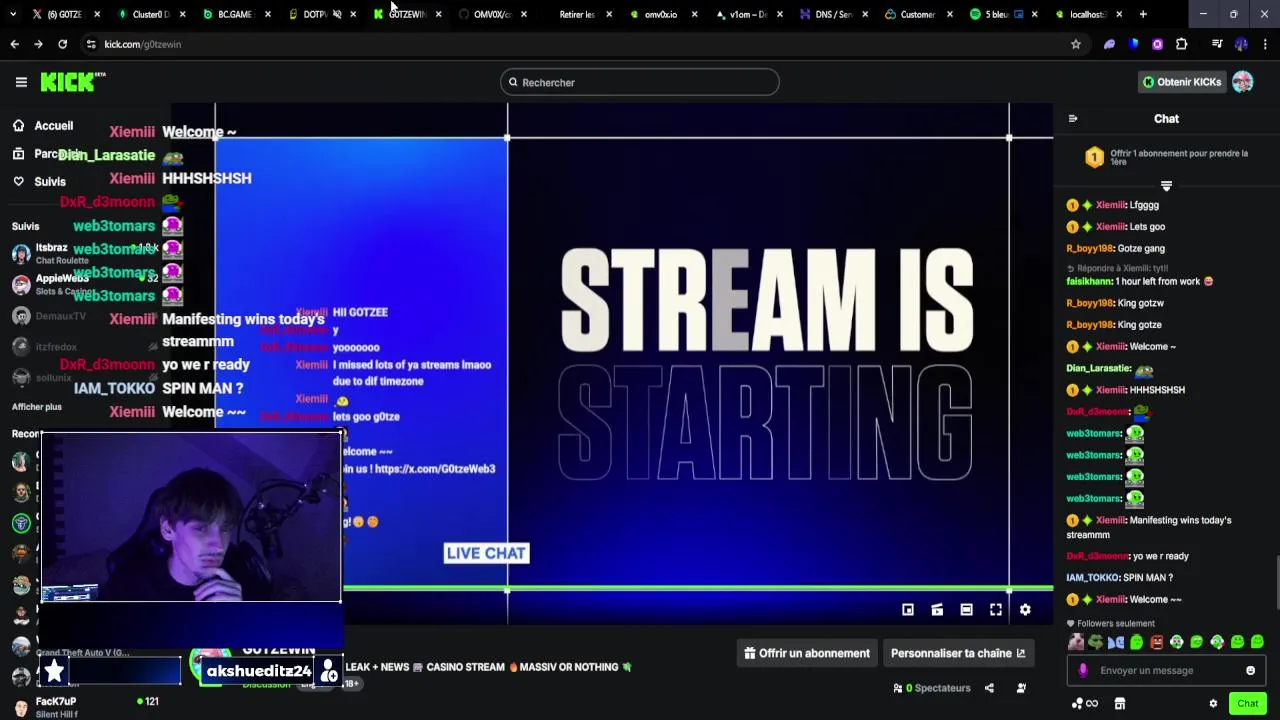
Task: Click the share icon below the video
Action: coord(989,688)
